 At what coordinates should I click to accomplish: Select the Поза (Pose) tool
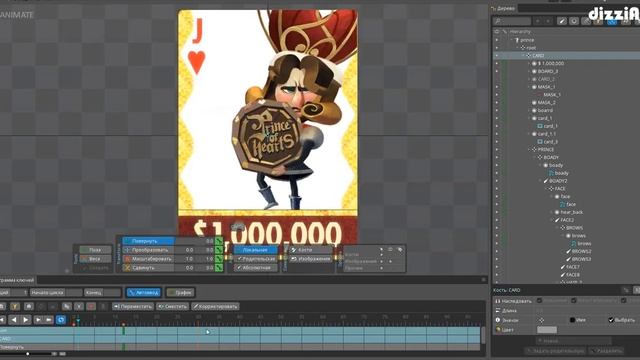pyautogui.click(x=95, y=250)
